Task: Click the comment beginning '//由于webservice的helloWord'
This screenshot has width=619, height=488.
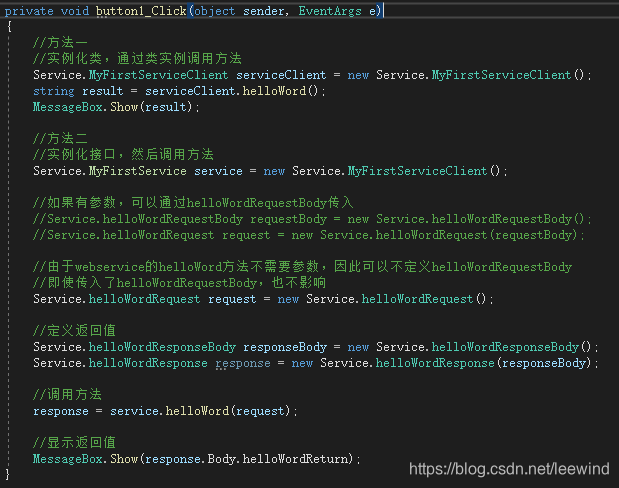Action: (x=302, y=267)
